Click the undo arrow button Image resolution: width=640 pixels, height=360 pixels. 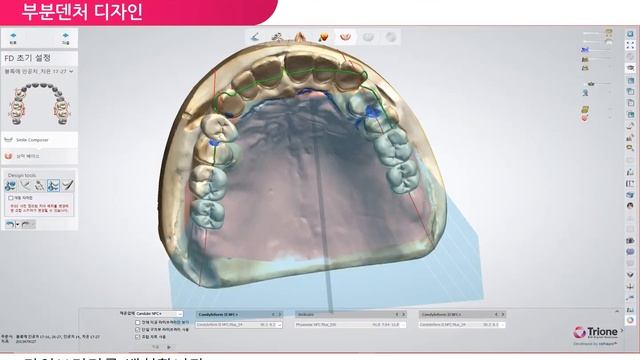pyautogui.click(x=10, y=224)
